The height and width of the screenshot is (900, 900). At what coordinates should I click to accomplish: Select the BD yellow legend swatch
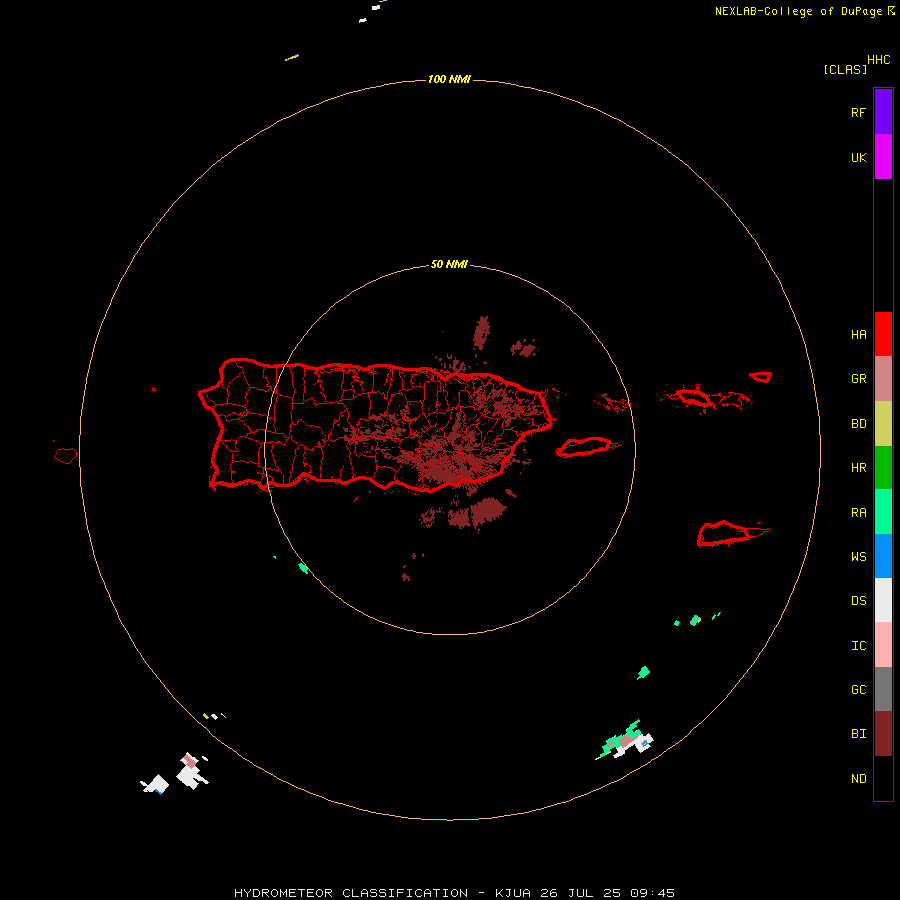pos(883,423)
